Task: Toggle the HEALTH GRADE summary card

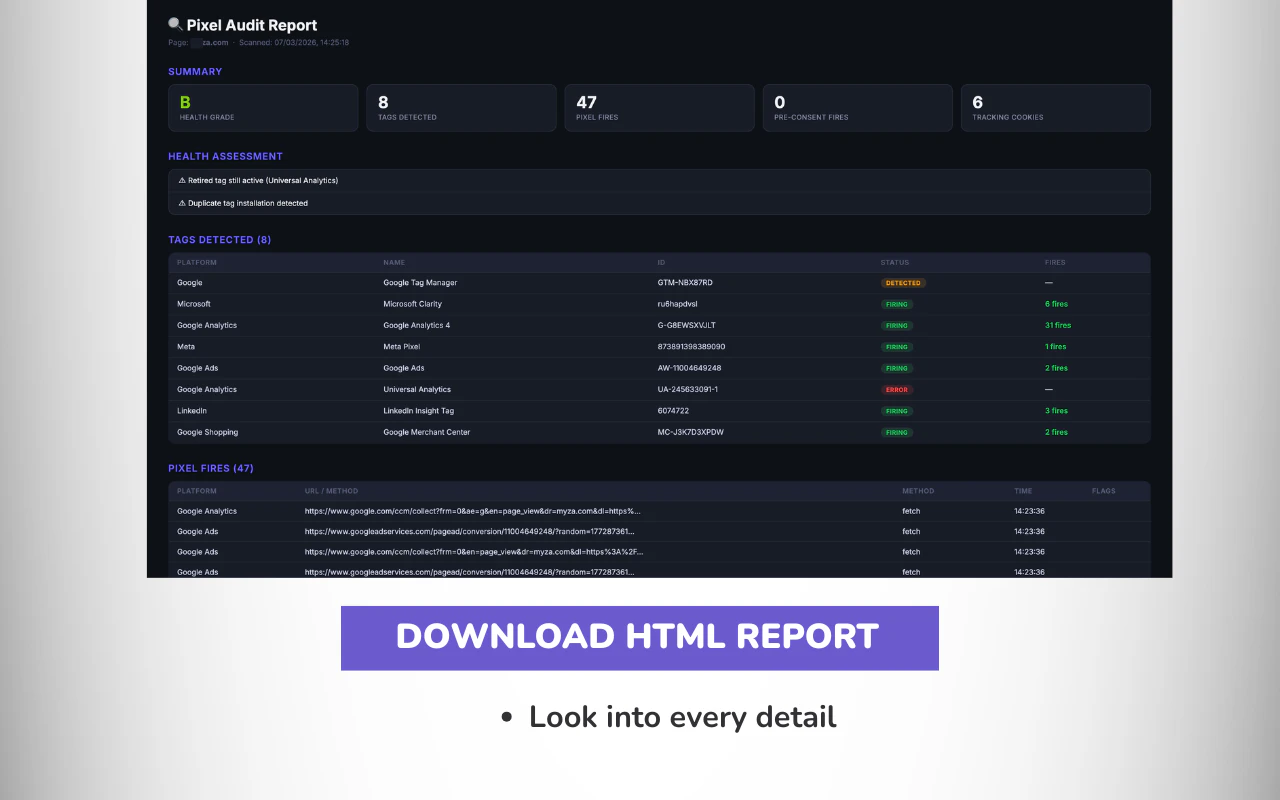Action: [263, 107]
